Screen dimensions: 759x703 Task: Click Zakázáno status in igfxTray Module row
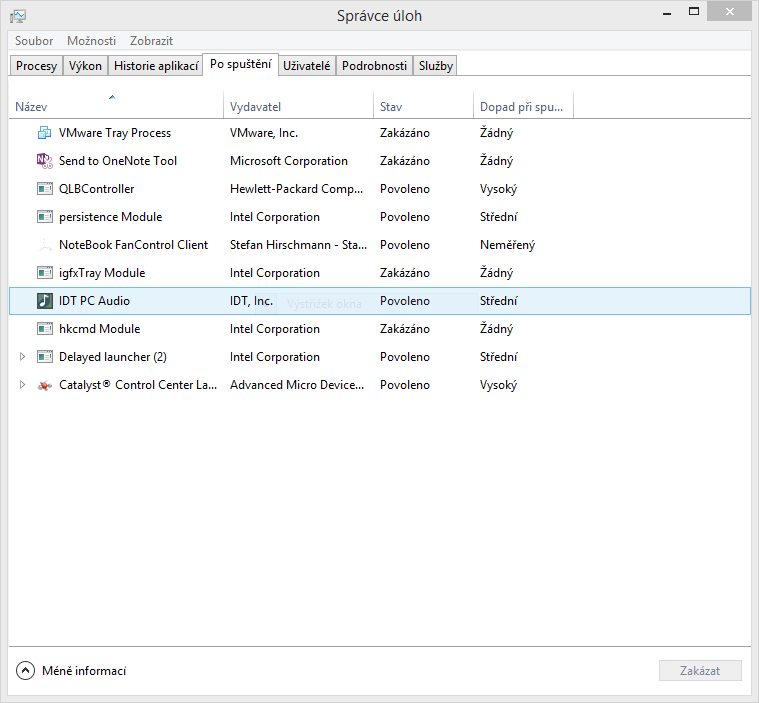coord(405,273)
